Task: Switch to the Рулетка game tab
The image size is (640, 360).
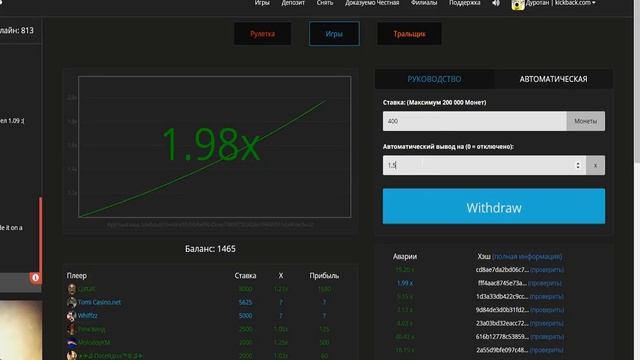Action: 262,34
